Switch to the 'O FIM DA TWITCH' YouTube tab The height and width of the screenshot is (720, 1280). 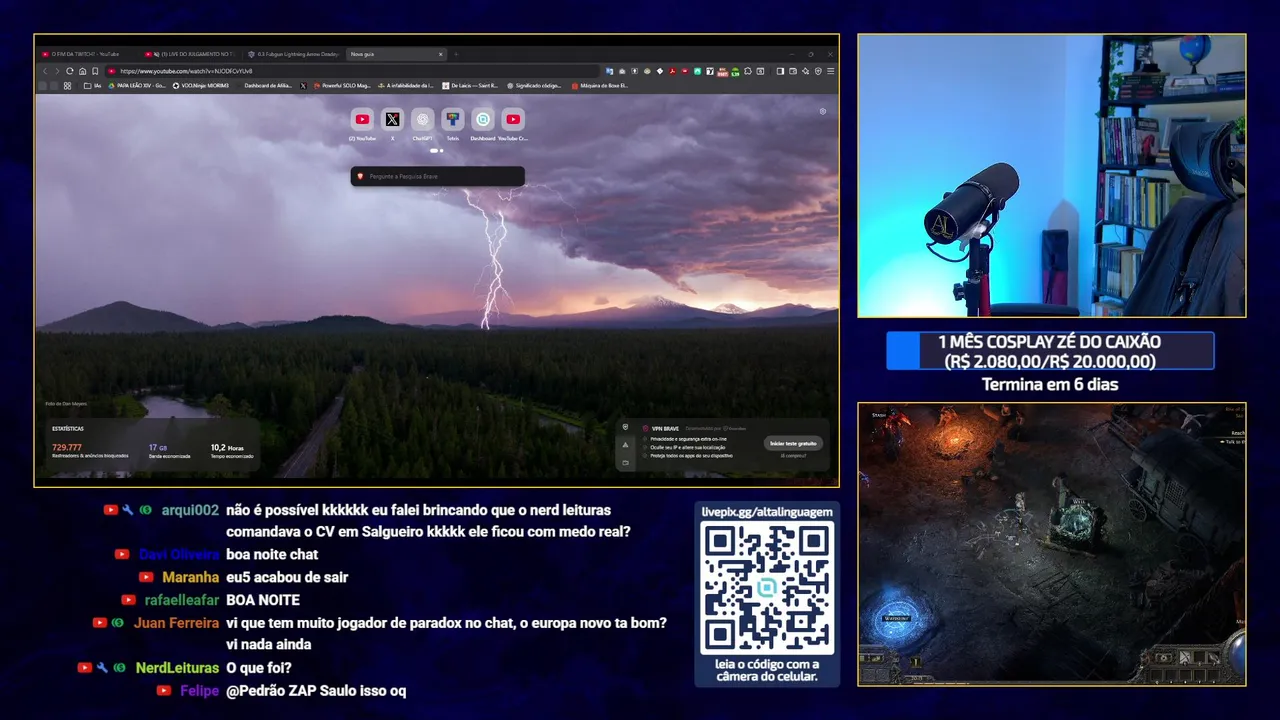(x=86, y=54)
